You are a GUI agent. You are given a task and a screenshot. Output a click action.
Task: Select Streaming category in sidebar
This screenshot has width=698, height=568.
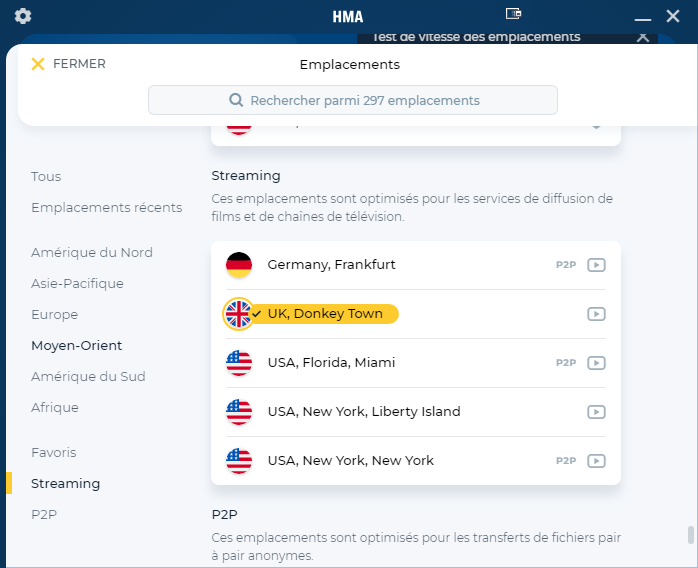(65, 483)
